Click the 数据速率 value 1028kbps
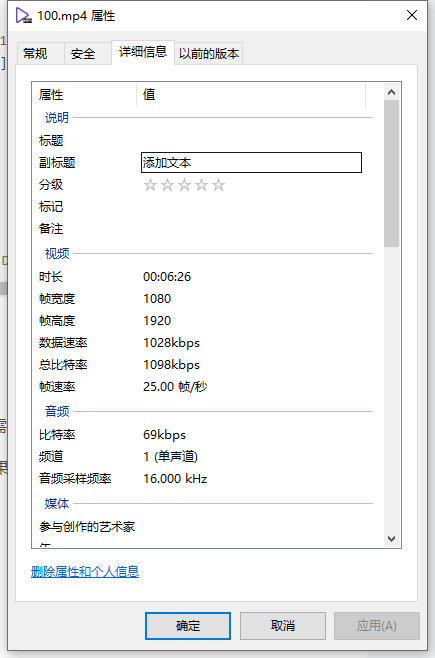 tap(172, 343)
